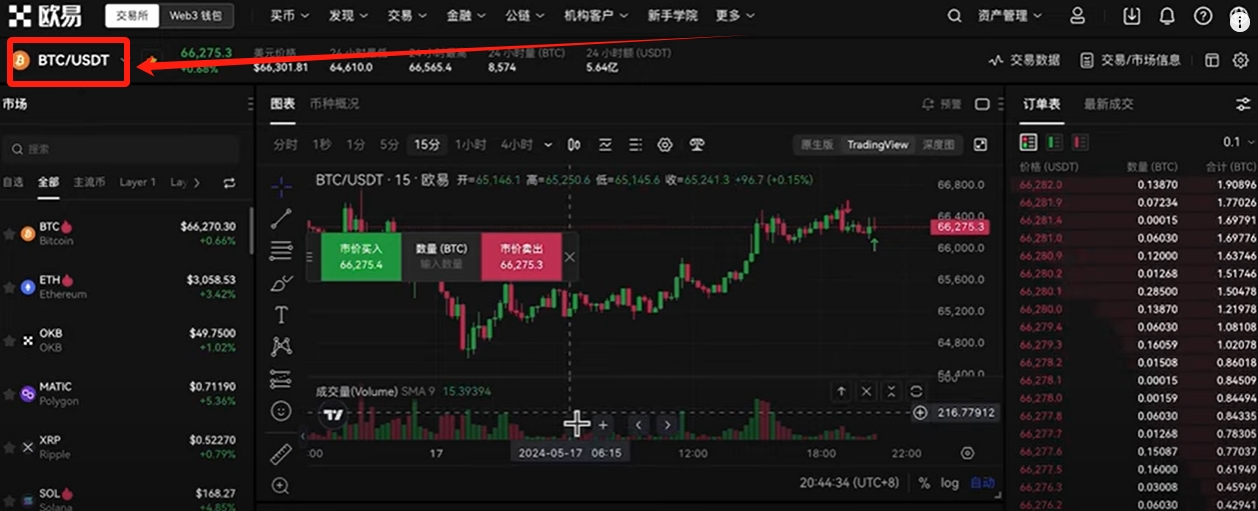Screen dimensions: 1258x511
Task: Select the prediction and measurement tool
Action: click(x=281, y=379)
